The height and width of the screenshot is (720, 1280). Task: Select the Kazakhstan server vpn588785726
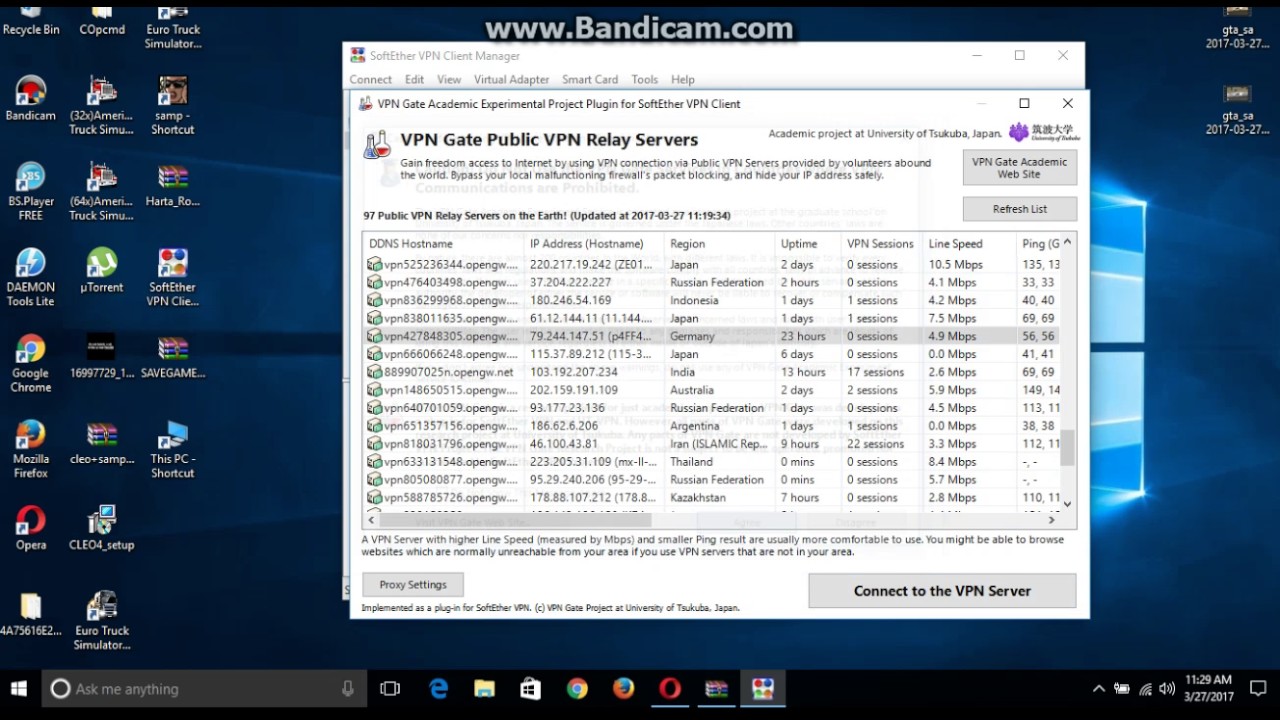pos(711,498)
